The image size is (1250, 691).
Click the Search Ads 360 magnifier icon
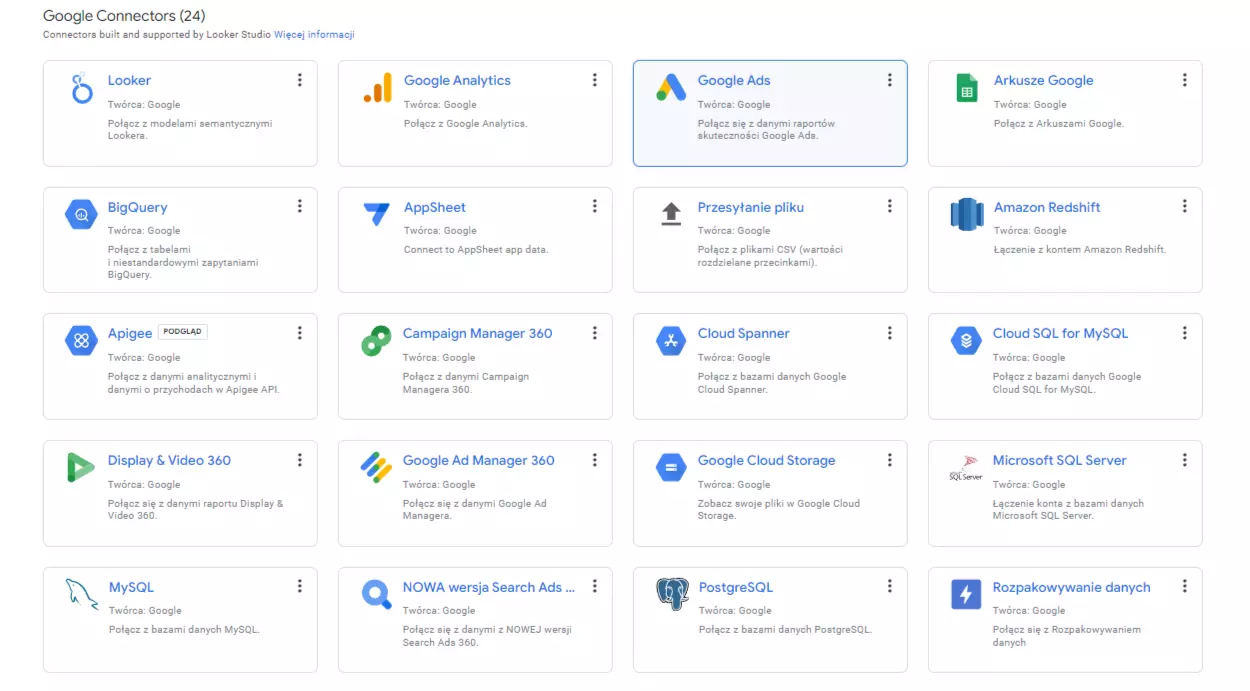click(377, 594)
